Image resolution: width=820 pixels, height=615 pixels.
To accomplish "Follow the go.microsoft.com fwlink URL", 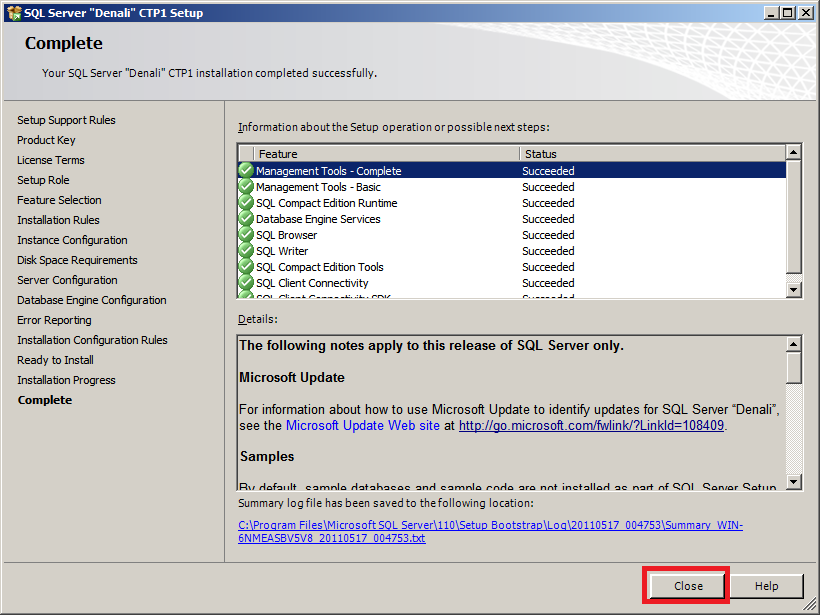I will click(591, 425).
